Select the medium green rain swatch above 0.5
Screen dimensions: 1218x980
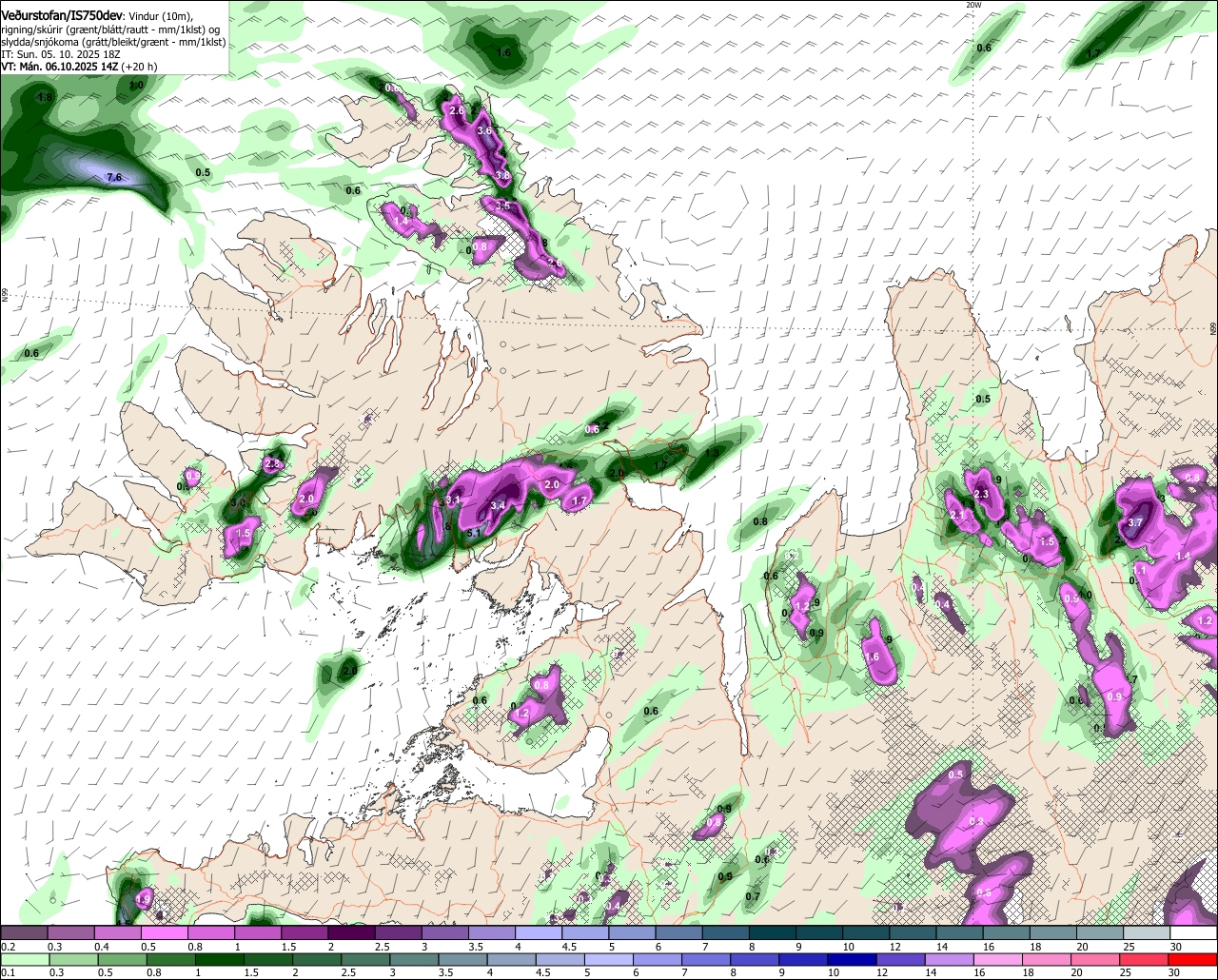pos(124,960)
